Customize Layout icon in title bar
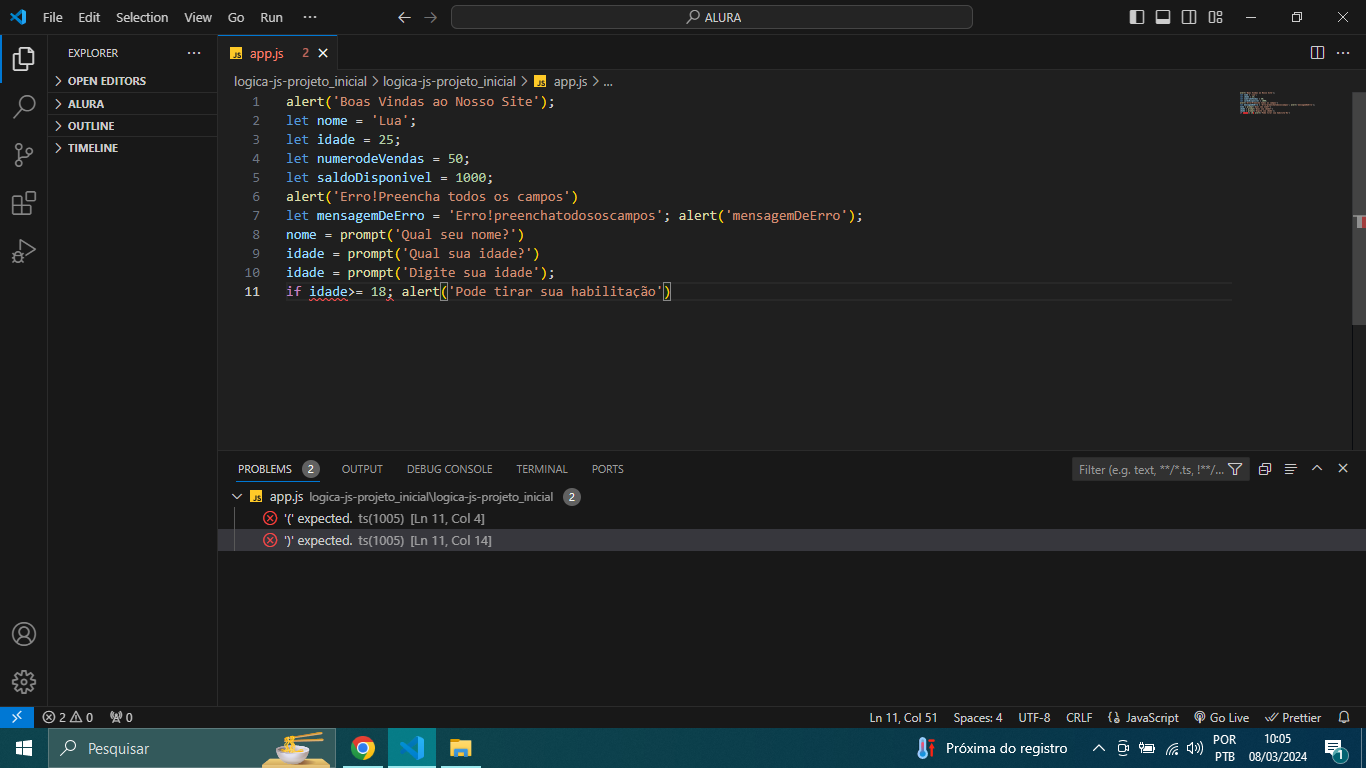Image resolution: width=1366 pixels, height=768 pixels. (x=1215, y=17)
